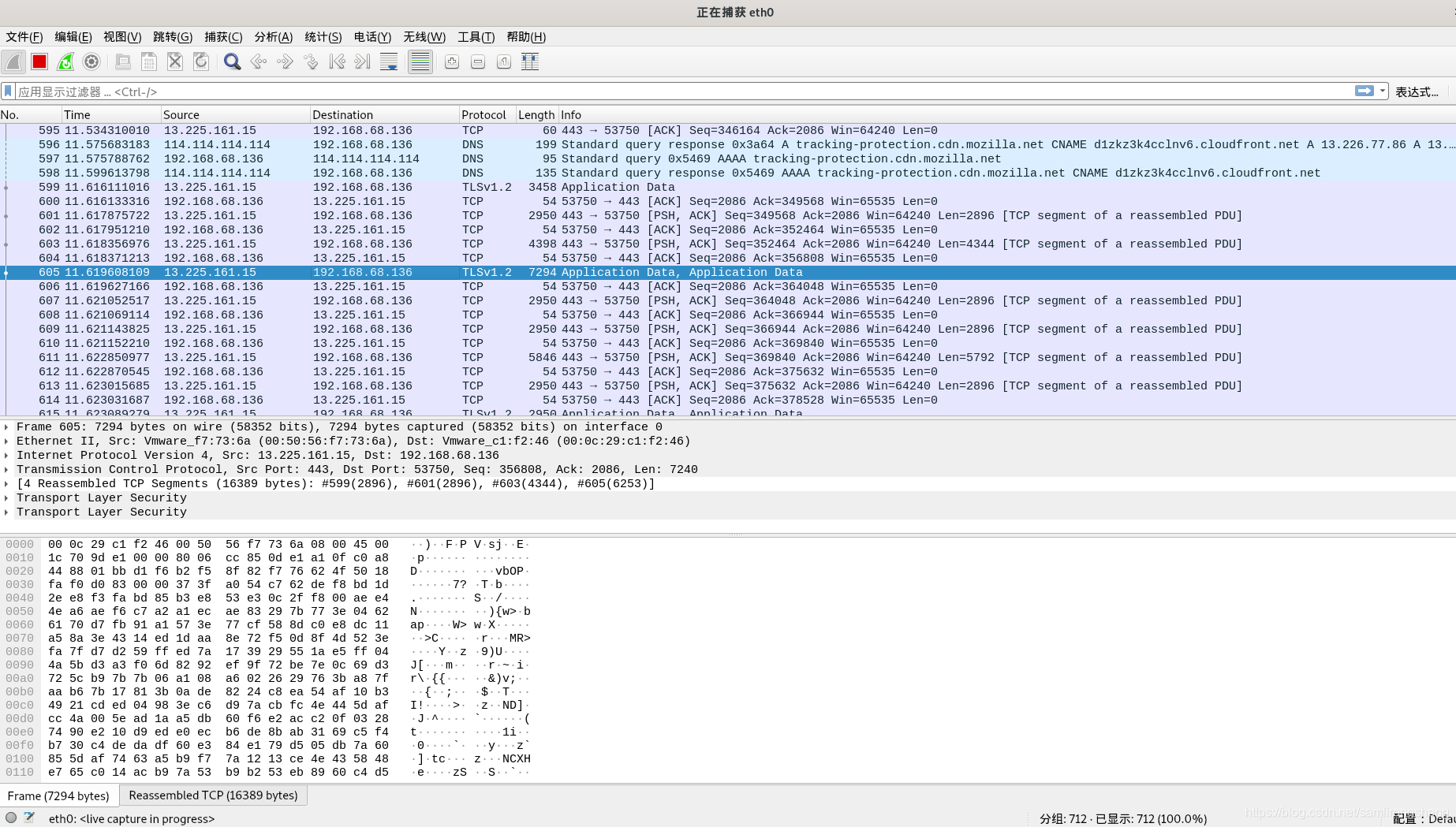The height and width of the screenshot is (827, 1456).
Task: Reload capture file icon
Action: click(201, 61)
